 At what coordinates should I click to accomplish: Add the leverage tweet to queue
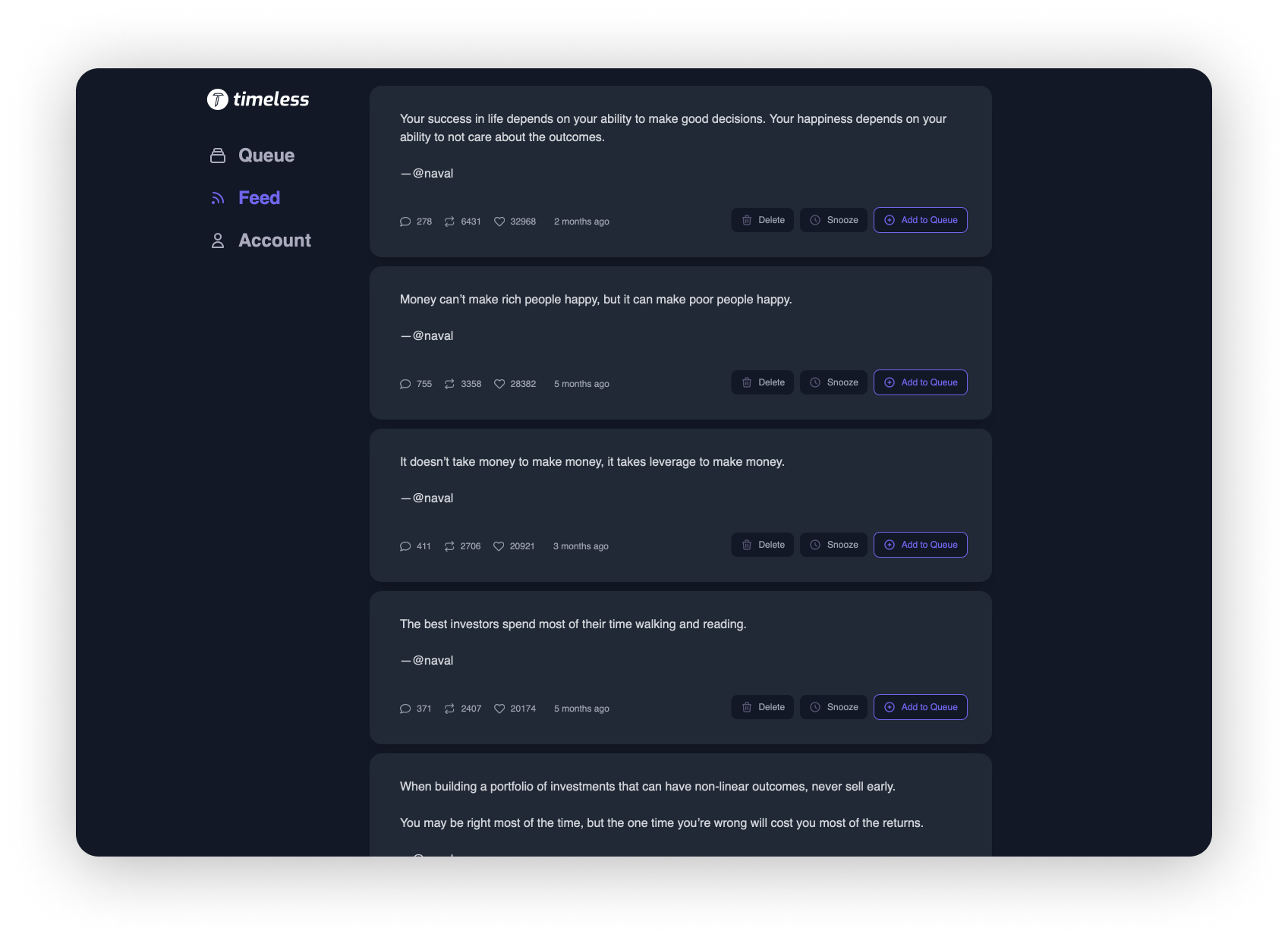tap(920, 545)
